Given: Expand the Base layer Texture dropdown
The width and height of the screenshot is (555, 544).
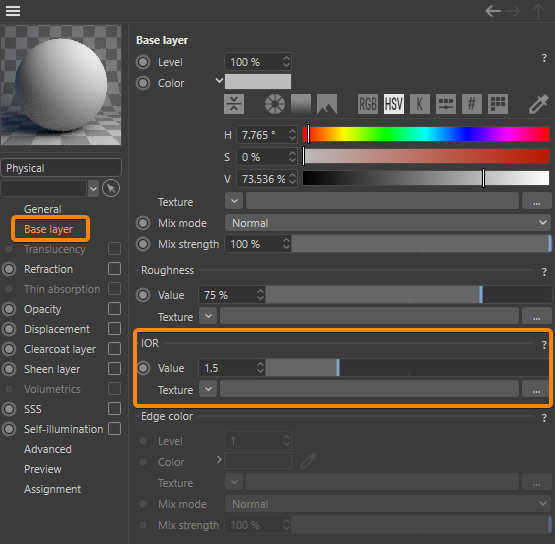Looking at the screenshot, I should pyautogui.click(x=234, y=201).
